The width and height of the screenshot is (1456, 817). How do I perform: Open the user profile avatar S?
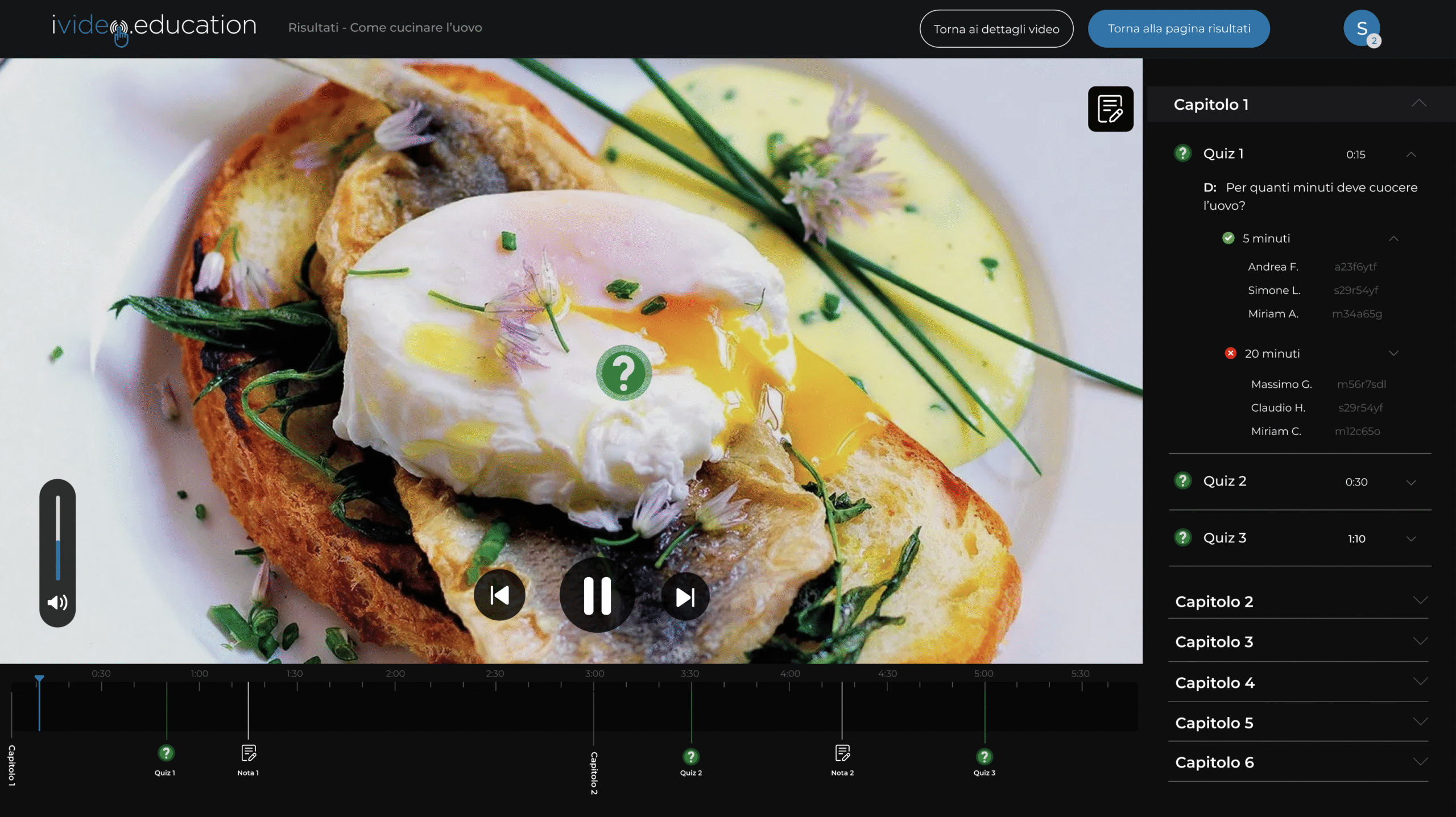(x=1361, y=28)
